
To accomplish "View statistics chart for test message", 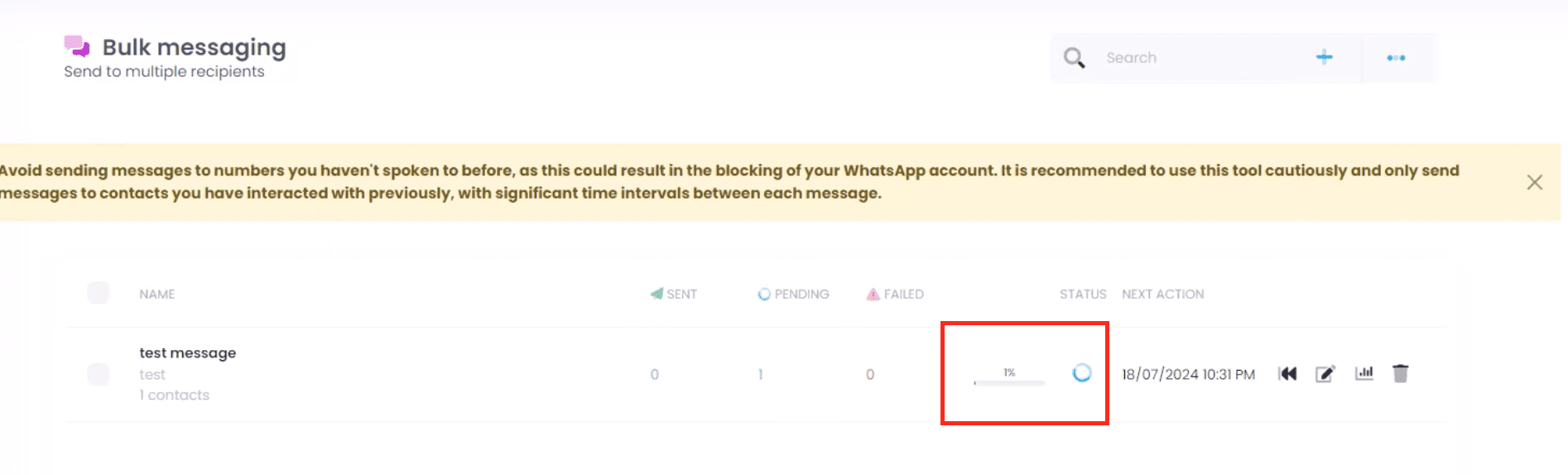I will pyautogui.click(x=1364, y=373).
